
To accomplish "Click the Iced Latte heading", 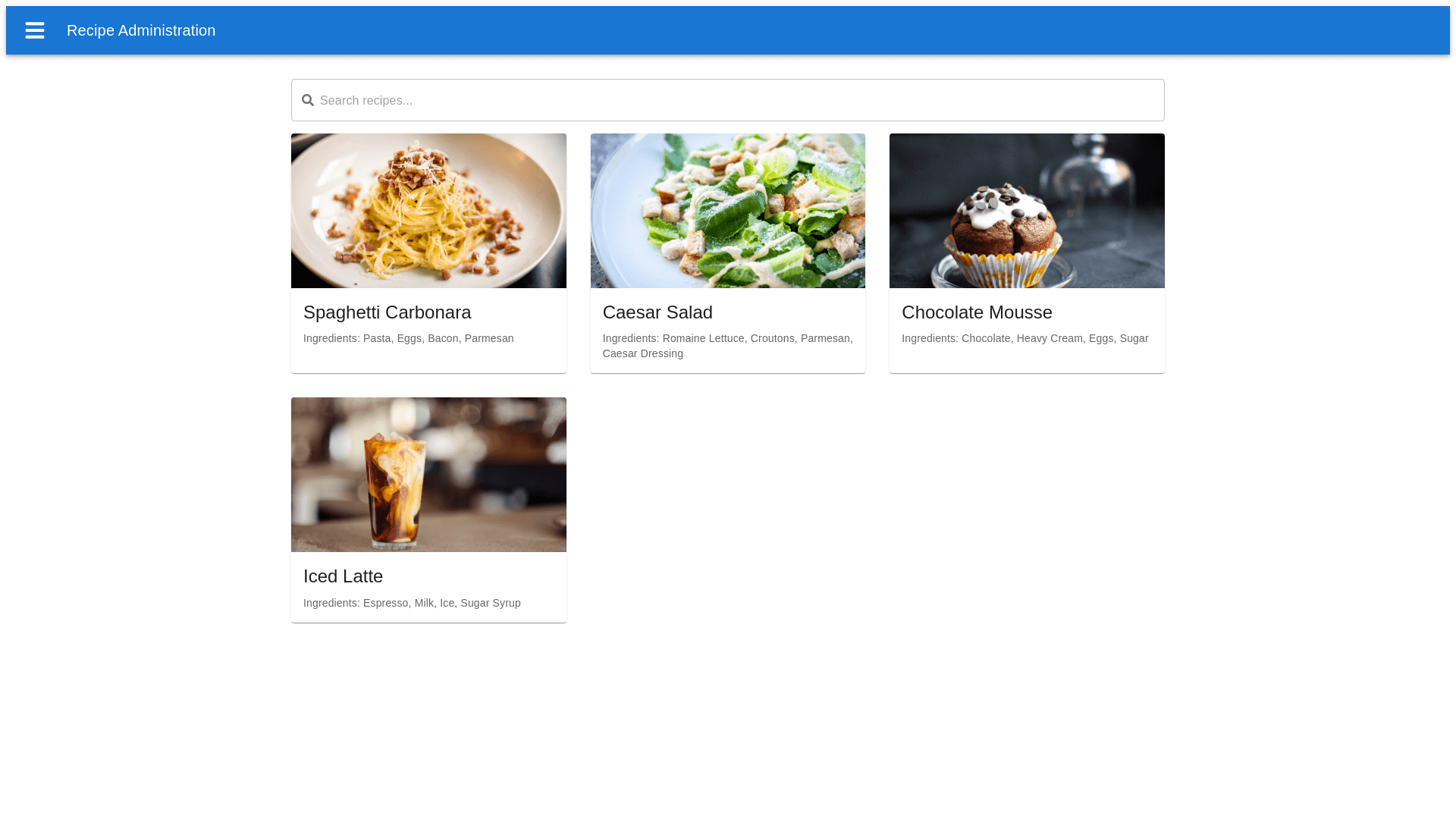I will tap(343, 576).
